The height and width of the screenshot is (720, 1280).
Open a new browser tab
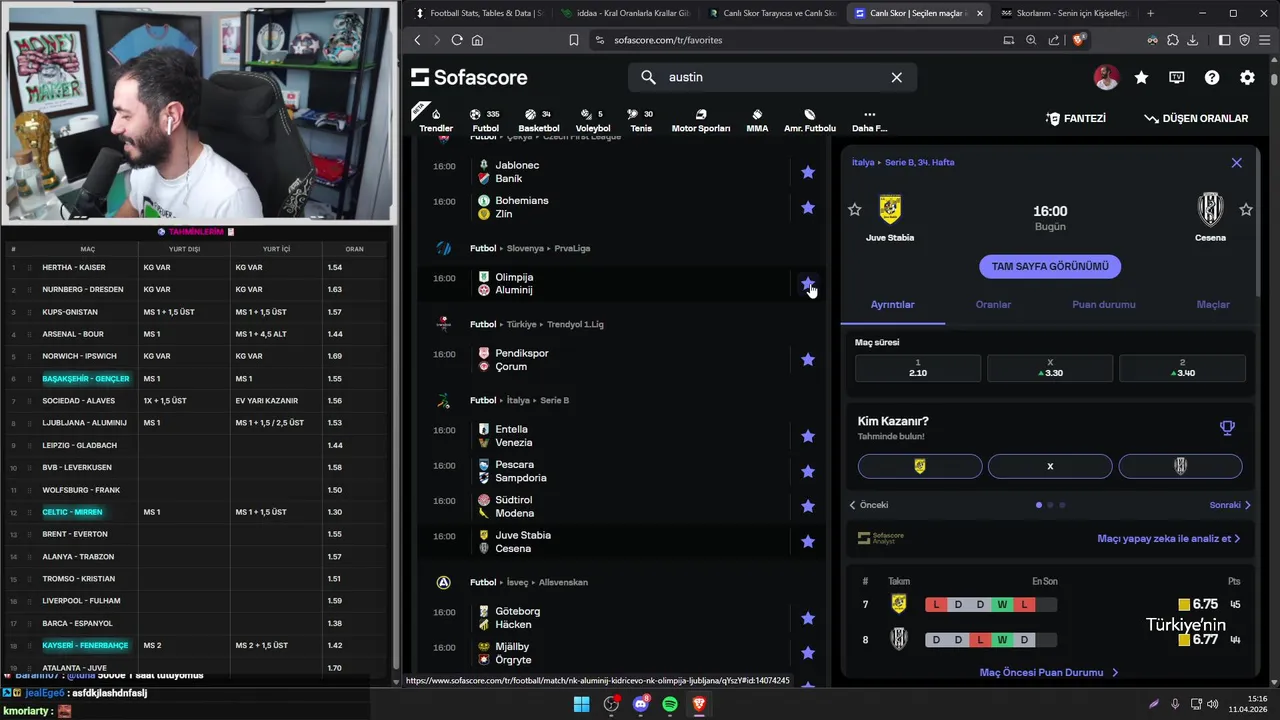click(x=1150, y=13)
